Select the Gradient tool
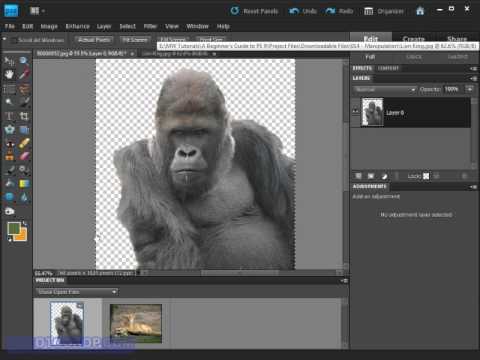This screenshot has width=480, height=360. [24, 184]
